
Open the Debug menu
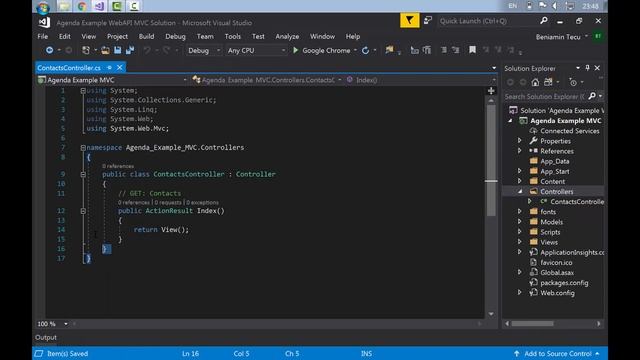(175, 36)
